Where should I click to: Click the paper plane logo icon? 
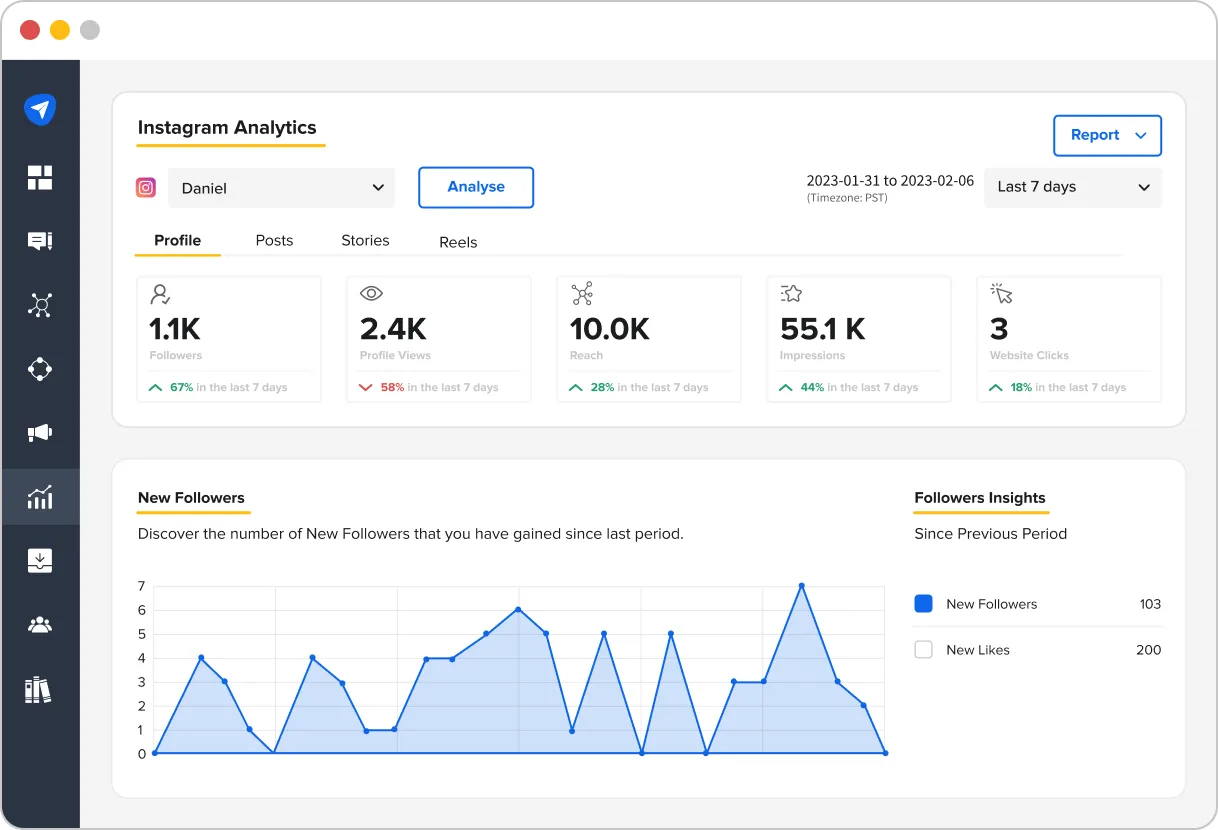pyautogui.click(x=40, y=109)
